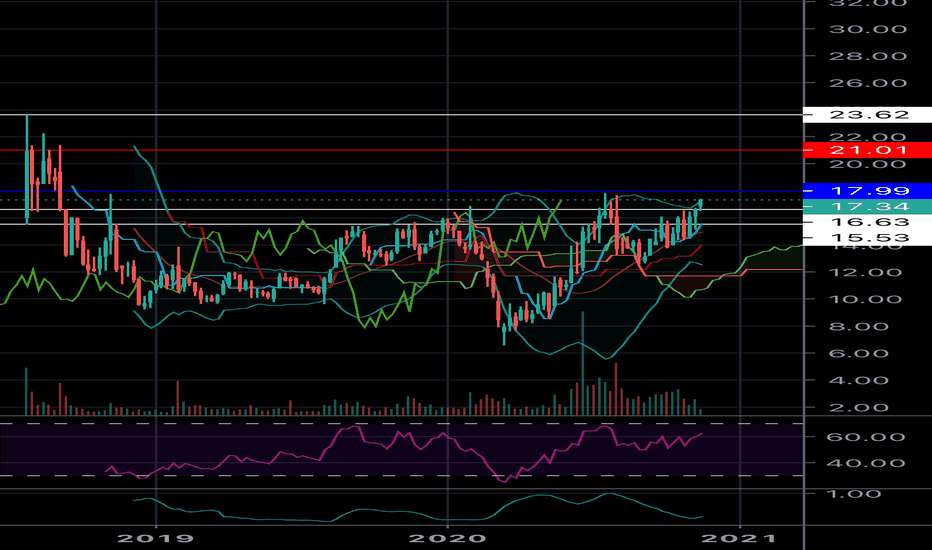Click the 30.00 price scale value
Screen dimensions: 932x550
tap(868, 29)
